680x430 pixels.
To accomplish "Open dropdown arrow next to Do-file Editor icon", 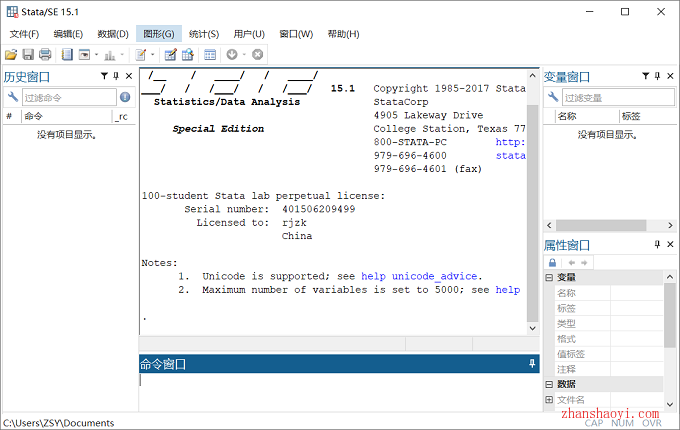I will (153, 55).
